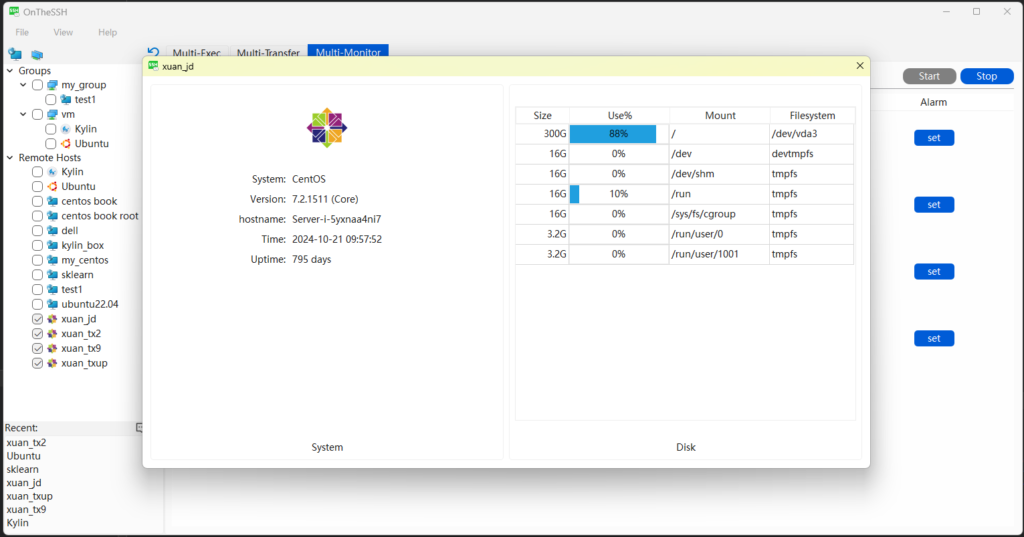Open the View menu
This screenshot has height=537, width=1024.
63,33
